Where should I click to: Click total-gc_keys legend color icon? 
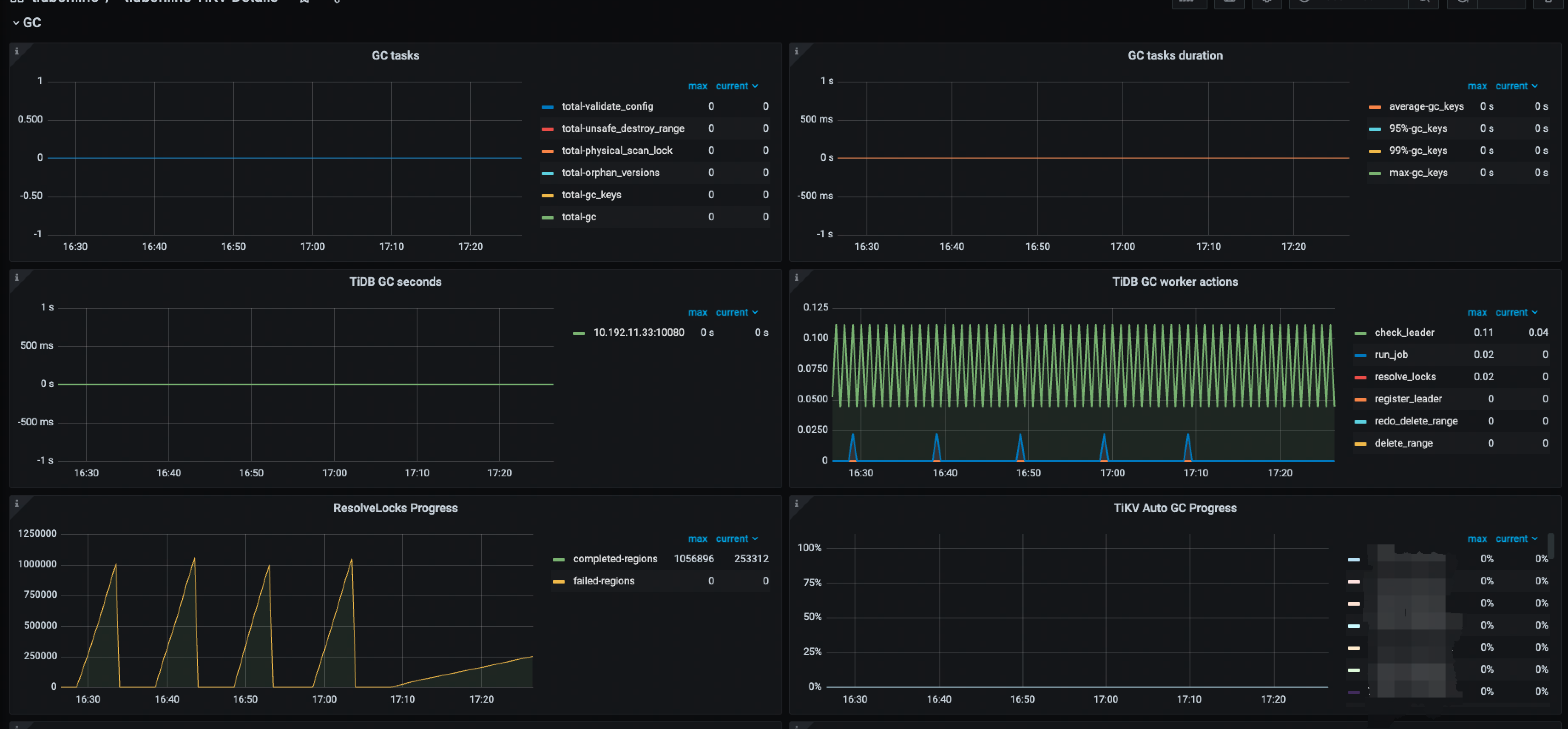pyautogui.click(x=547, y=196)
